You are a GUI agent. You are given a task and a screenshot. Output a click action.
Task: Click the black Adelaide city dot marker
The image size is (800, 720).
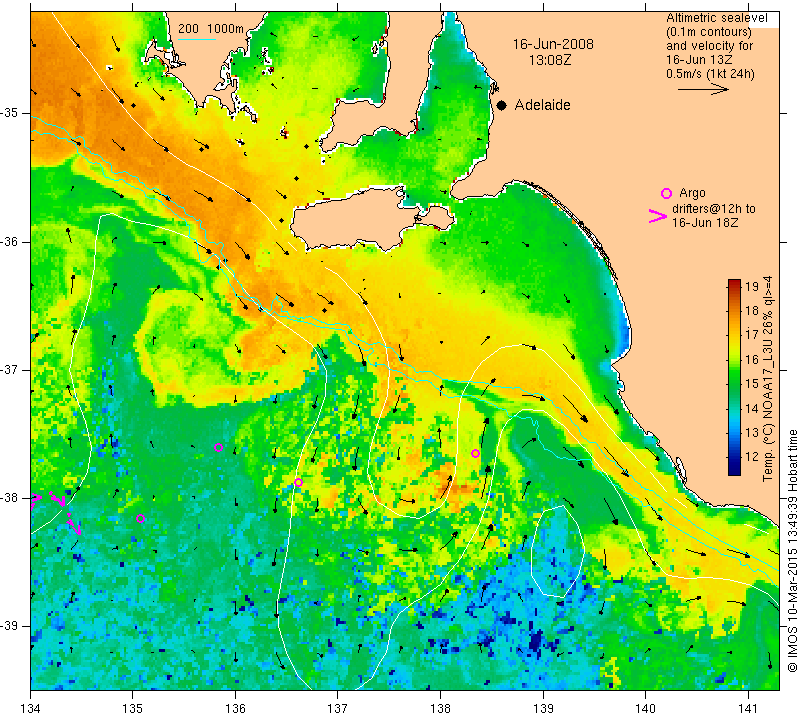click(502, 106)
